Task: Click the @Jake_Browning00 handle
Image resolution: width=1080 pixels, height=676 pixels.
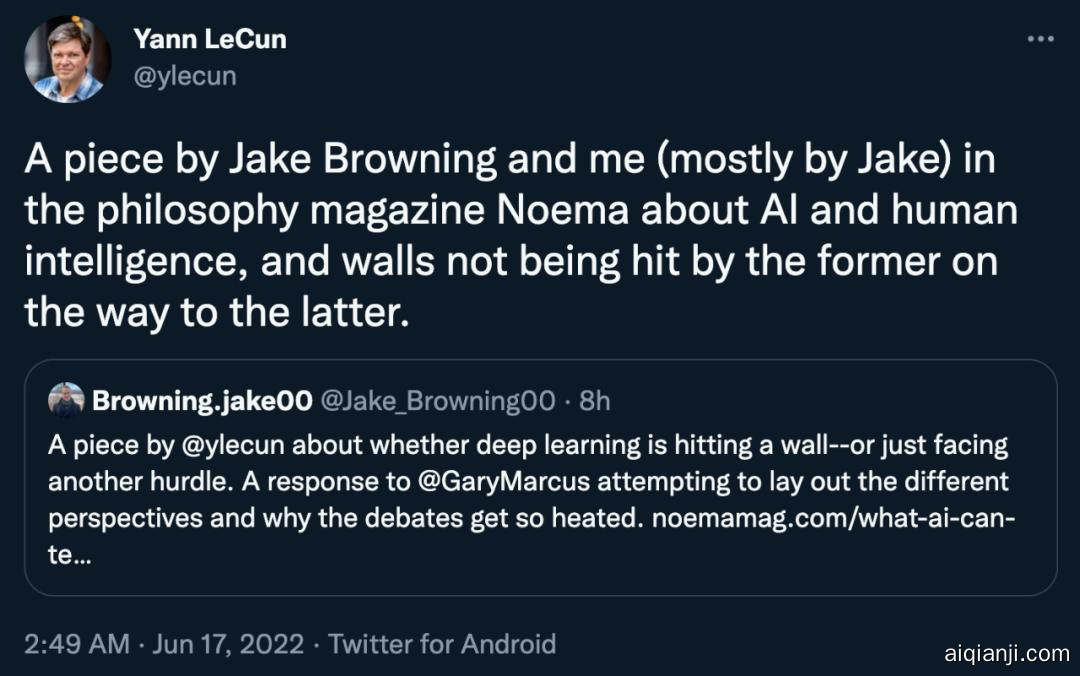Action: pos(437,401)
